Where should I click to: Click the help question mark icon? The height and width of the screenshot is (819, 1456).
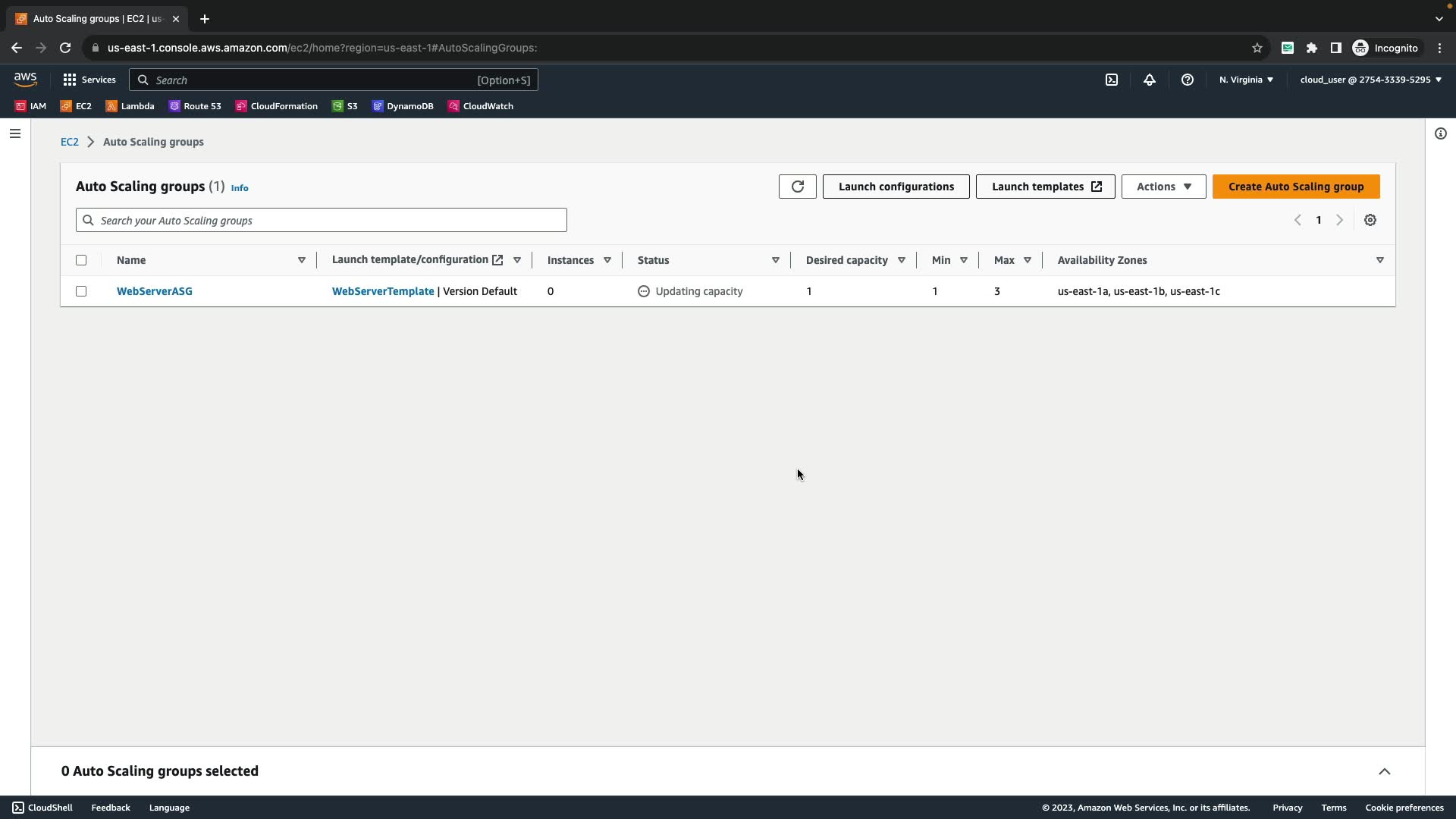pyautogui.click(x=1188, y=80)
